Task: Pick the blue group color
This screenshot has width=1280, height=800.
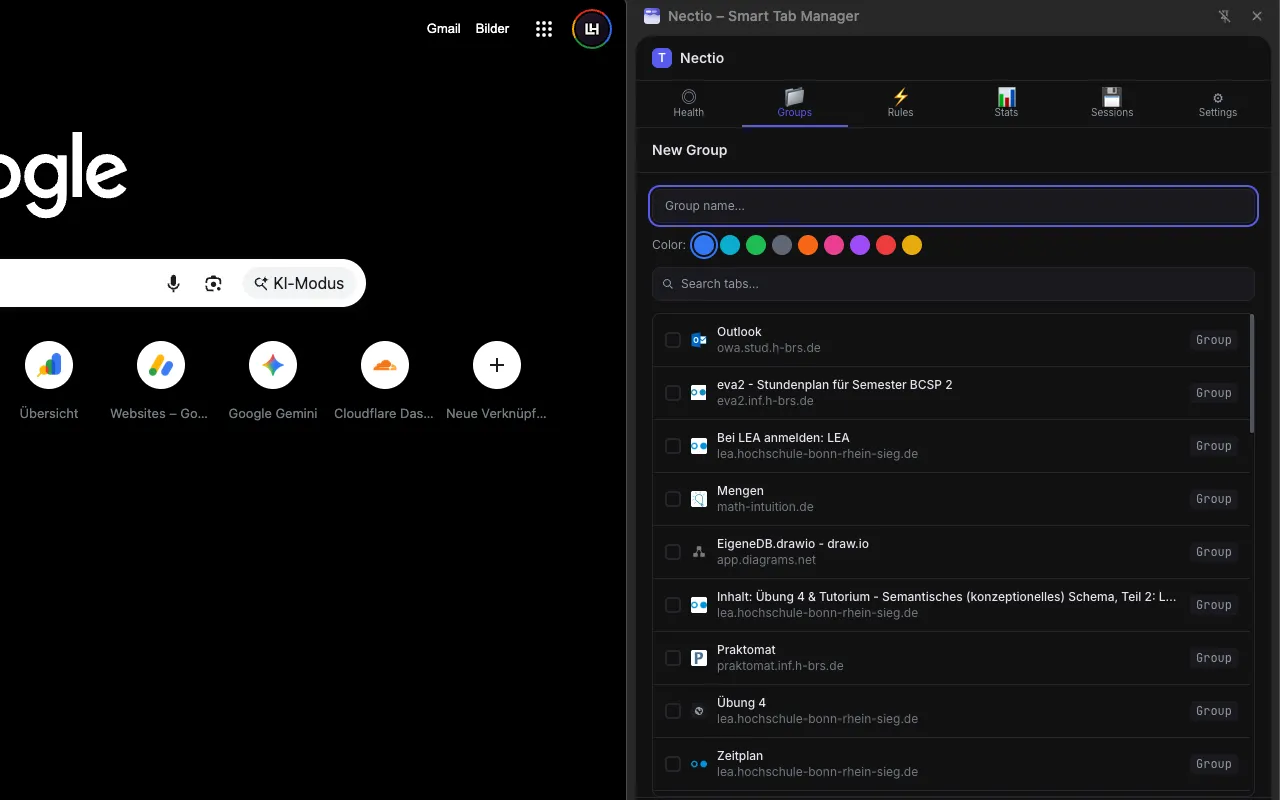Action: 704,245
